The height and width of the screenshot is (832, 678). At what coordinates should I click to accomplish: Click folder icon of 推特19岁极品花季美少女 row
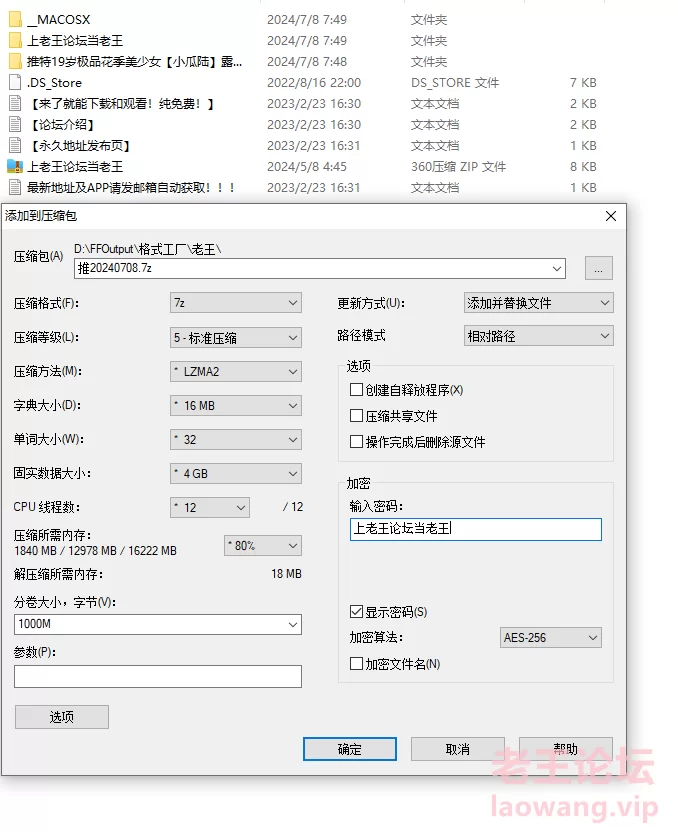click(15, 62)
